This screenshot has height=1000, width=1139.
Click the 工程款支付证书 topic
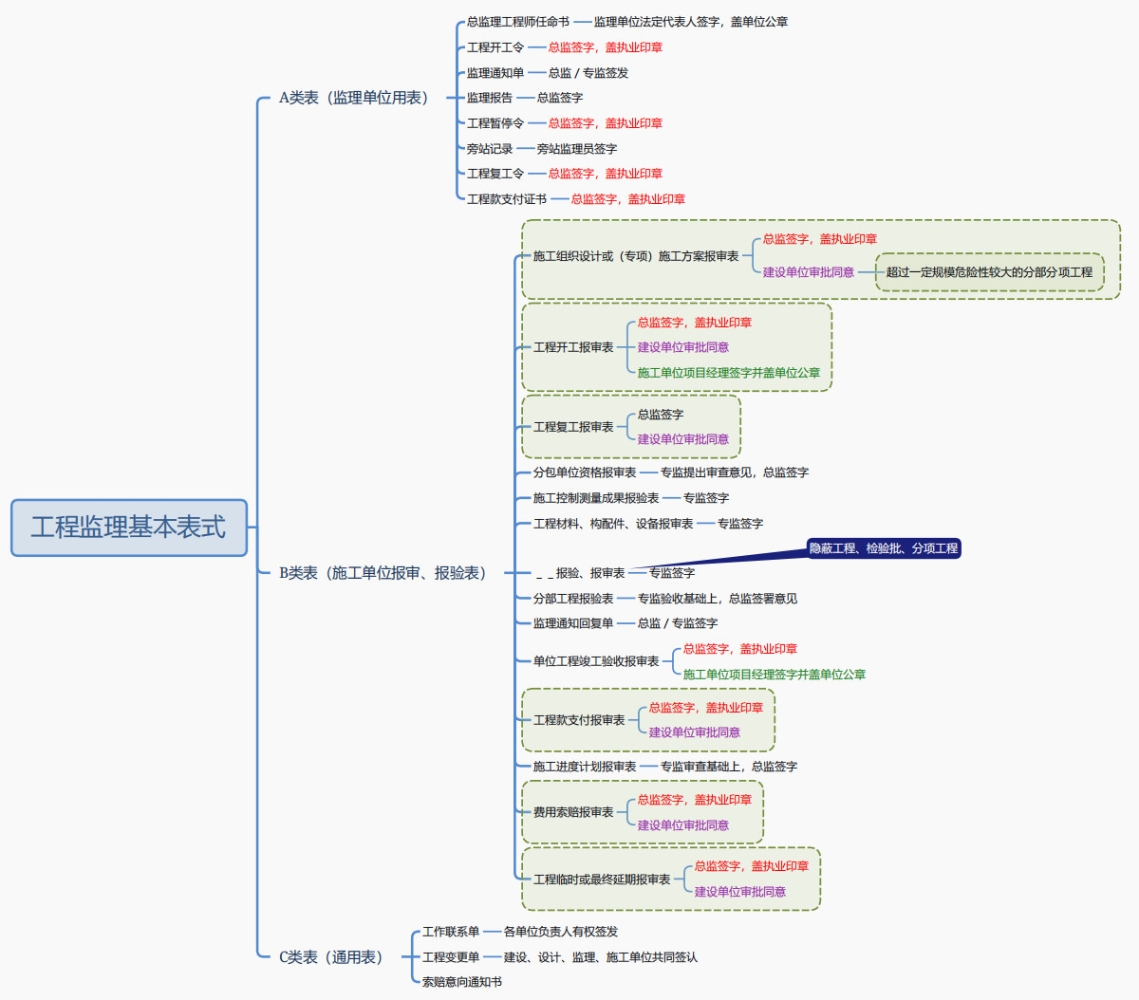coord(506,199)
